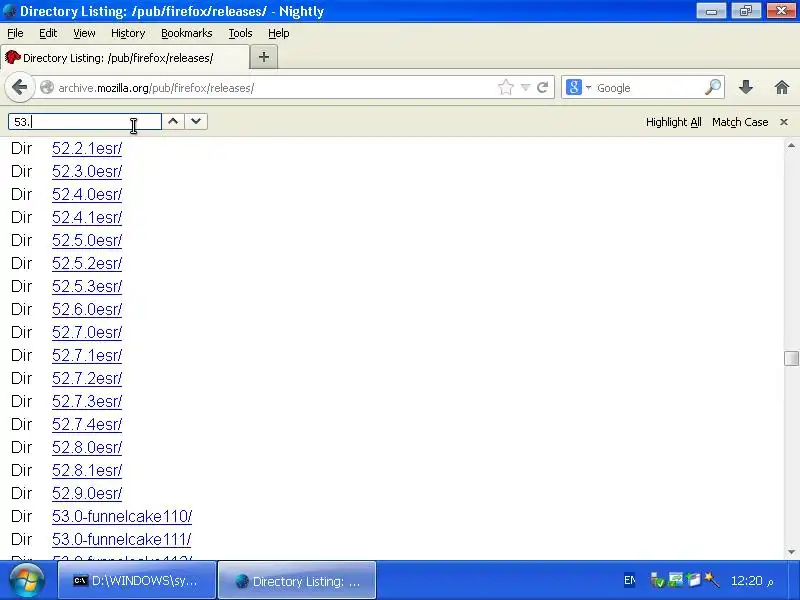Reload the page with the refresh icon
This screenshot has height=600, width=800.
coord(543,88)
